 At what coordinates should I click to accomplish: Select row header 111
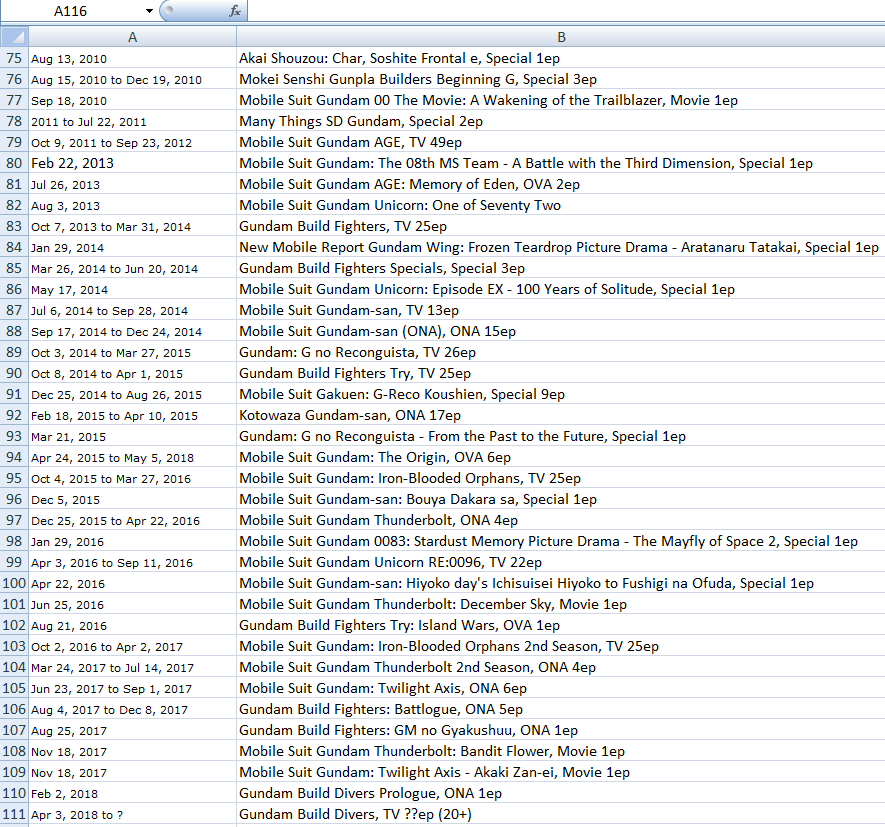coord(14,814)
